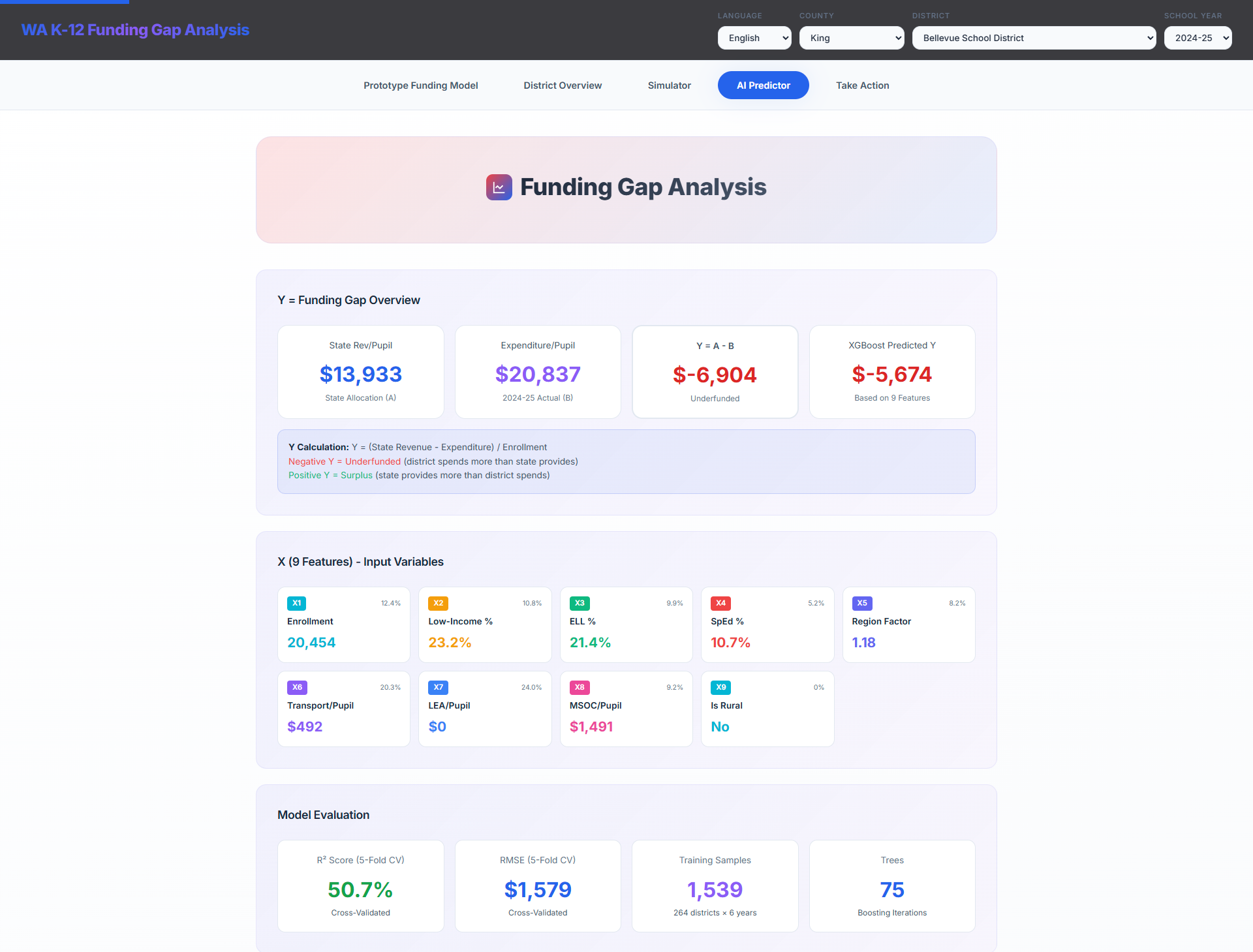This screenshot has width=1253, height=952.
Task: Change the School Year dropdown 2024-25
Action: coord(1198,38)
